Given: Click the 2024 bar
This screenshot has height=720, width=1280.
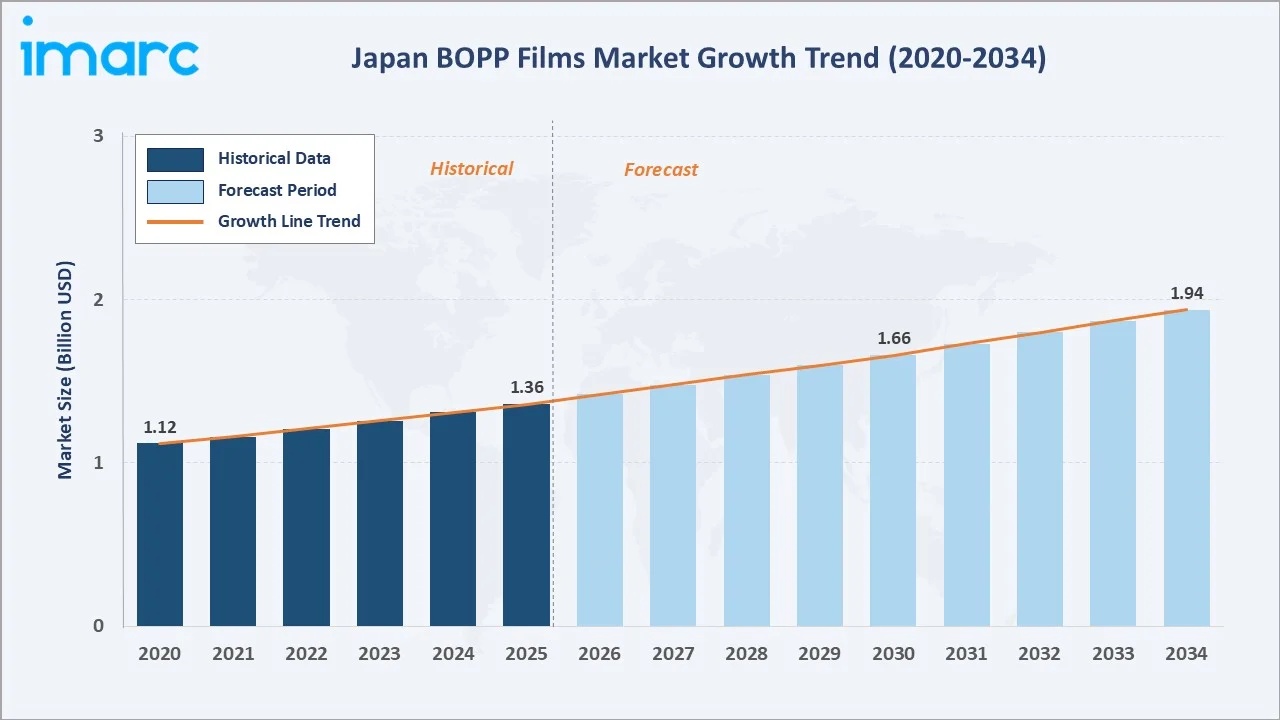Looking at the screenshot, I should point(453,519).
